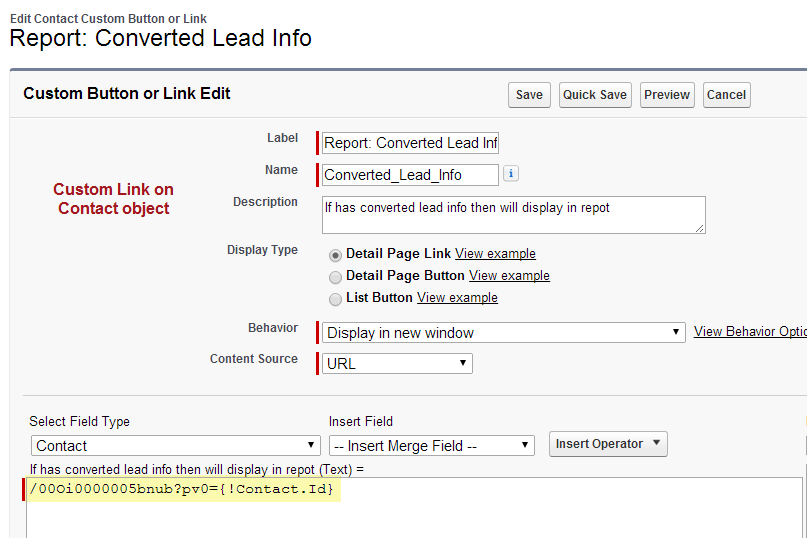This screenshot has height=538, width=807.
Task: Click into the Label input field
Action: click(410, 143)
